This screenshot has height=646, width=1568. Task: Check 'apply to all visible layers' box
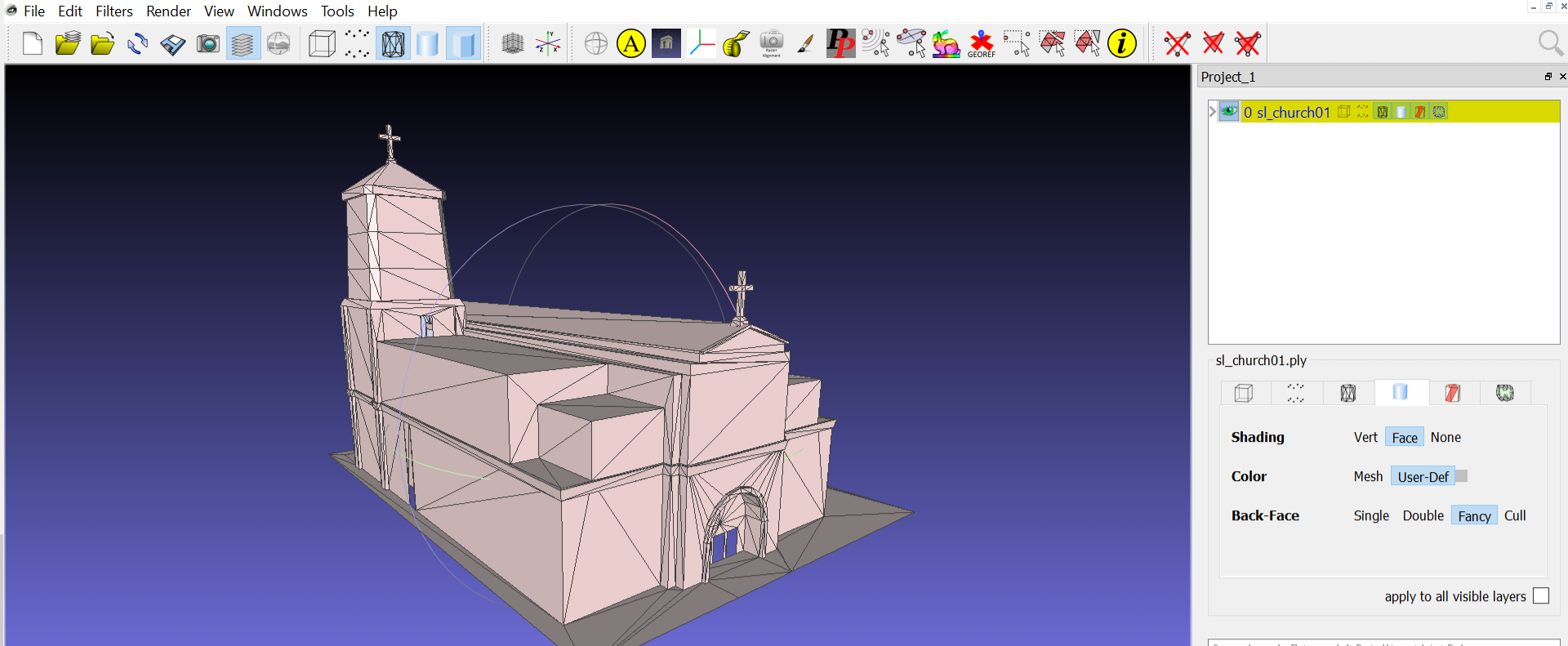tap(1540, 596)
